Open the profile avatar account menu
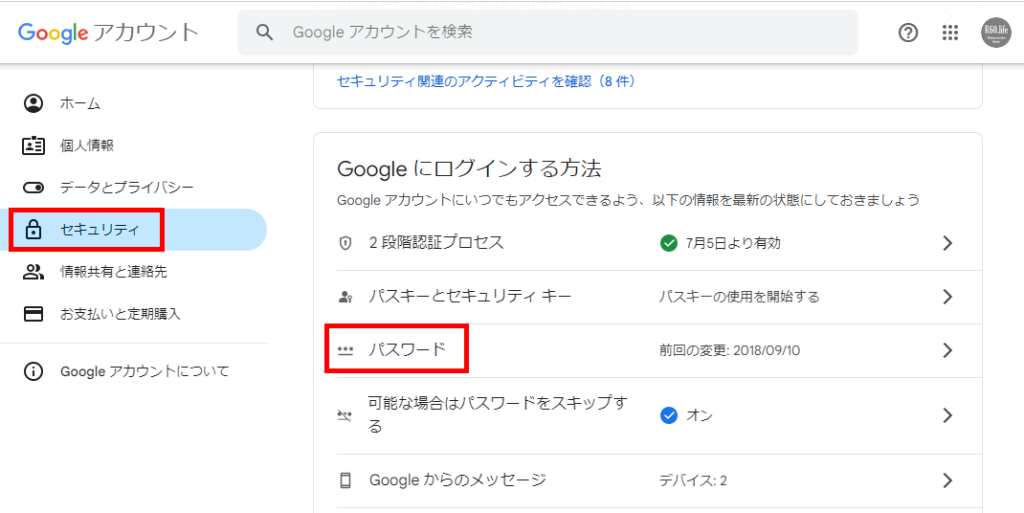The width and height of the screenshot is (1024, 513). [x=996, y=32]
